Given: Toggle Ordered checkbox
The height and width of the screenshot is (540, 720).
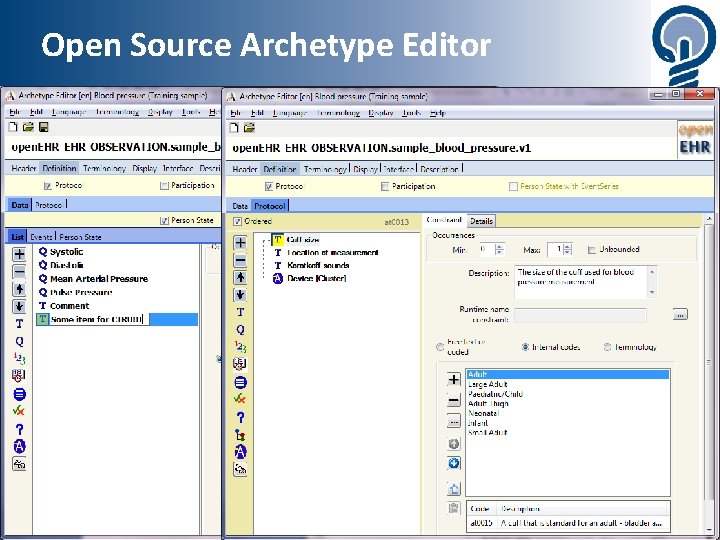Looking at the screenshot, I should coord(237,221).
